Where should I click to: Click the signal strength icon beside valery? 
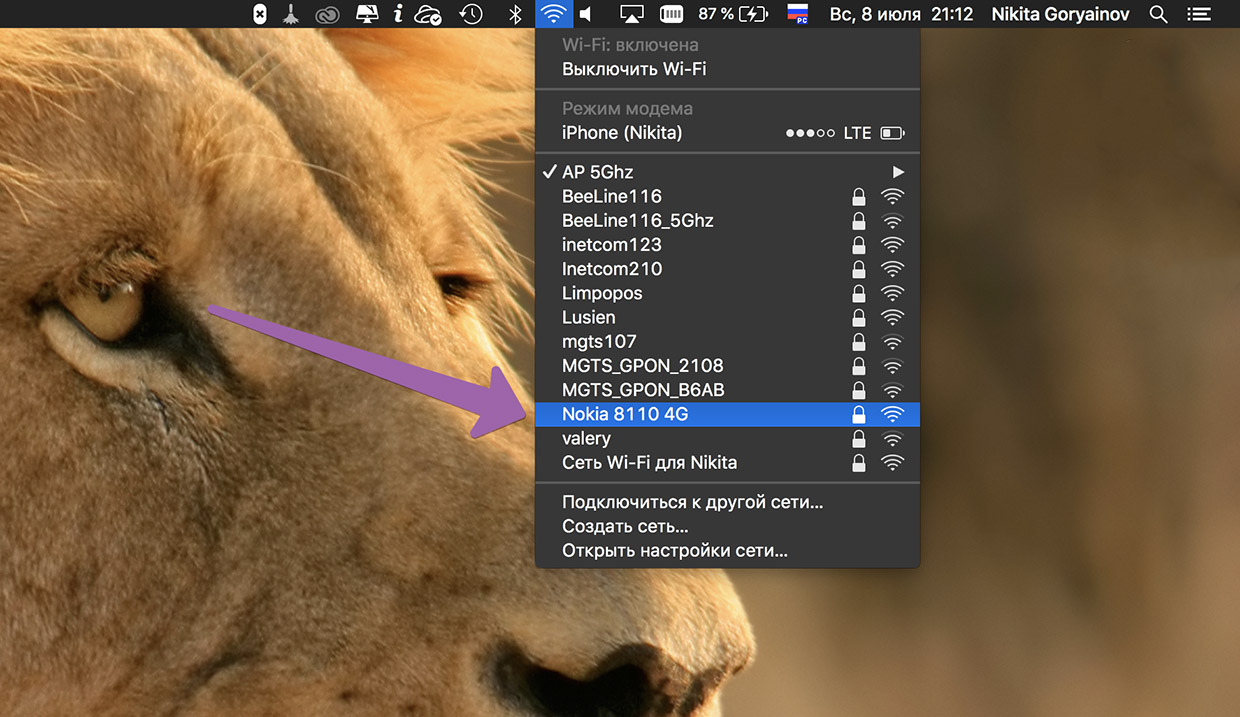[x=892, y=438]
